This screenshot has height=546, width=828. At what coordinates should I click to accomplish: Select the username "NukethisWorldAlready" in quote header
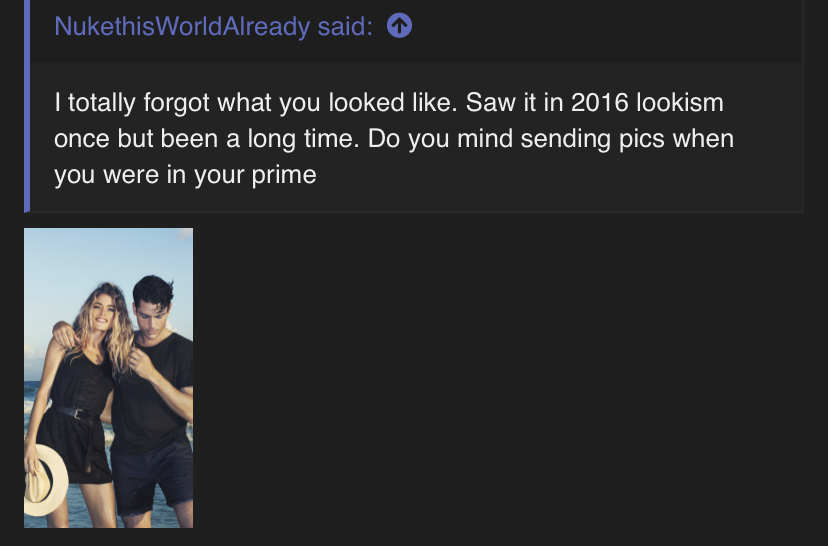[x=182, y=26]
